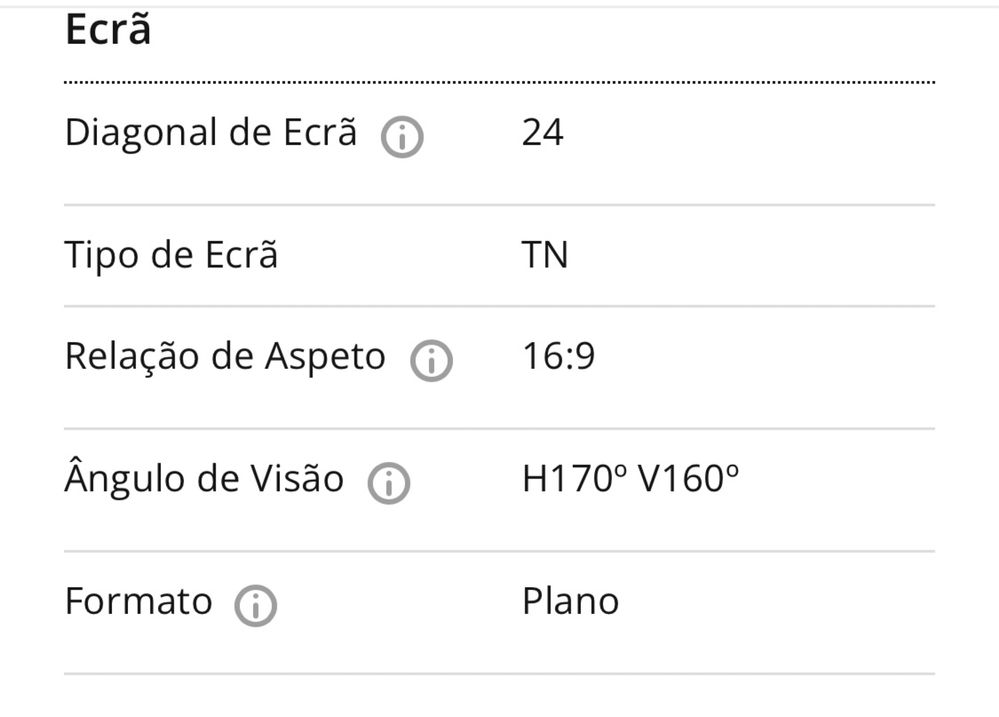The width and height of the screenshot is (999, 717).
Task: Click the TN screen type value
Action: point(545,255)
